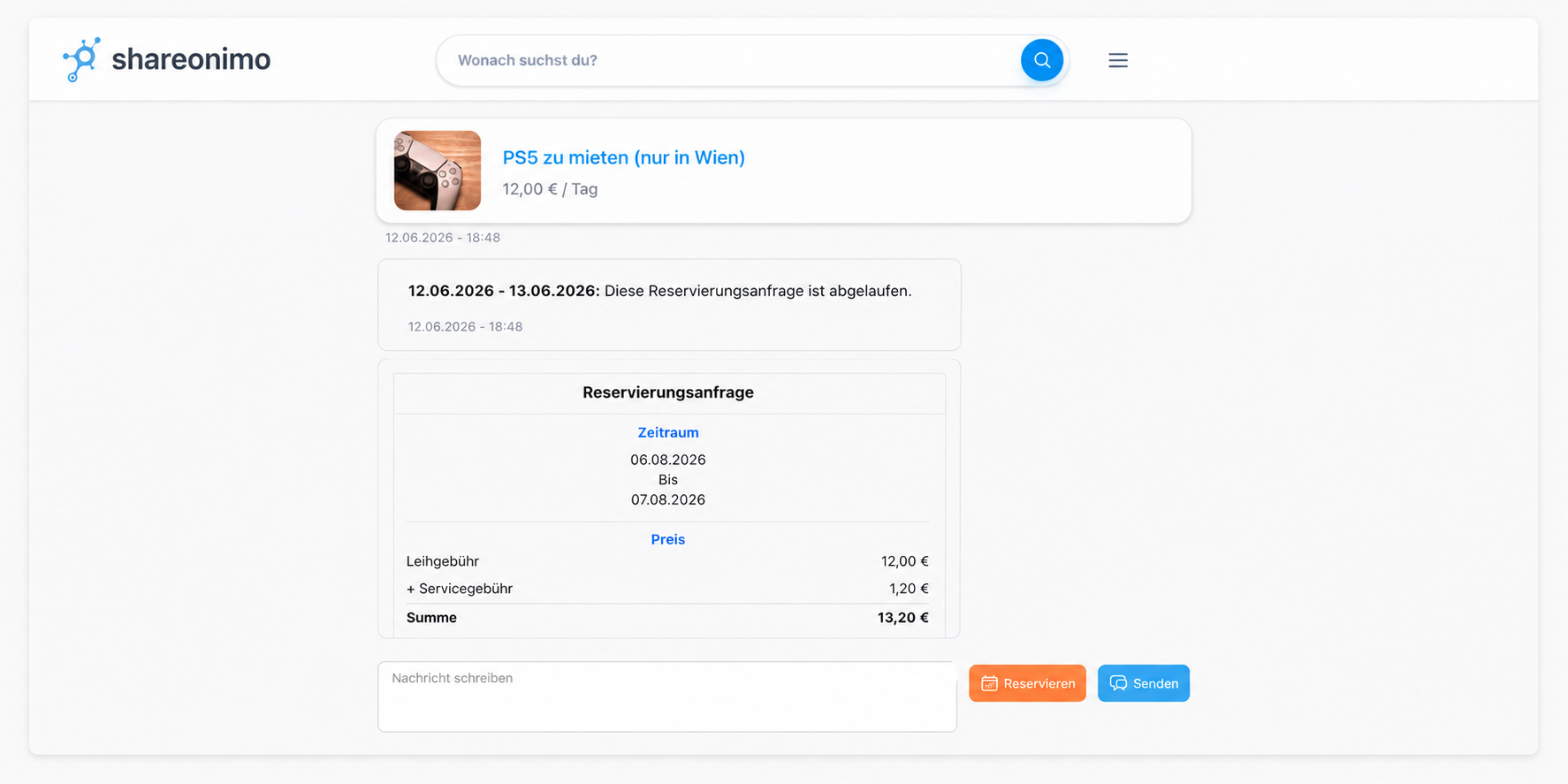Click the 'Reservierungsanfrage' heading
This screenshot has width=1568, height=784.
(x=668, y=392)
